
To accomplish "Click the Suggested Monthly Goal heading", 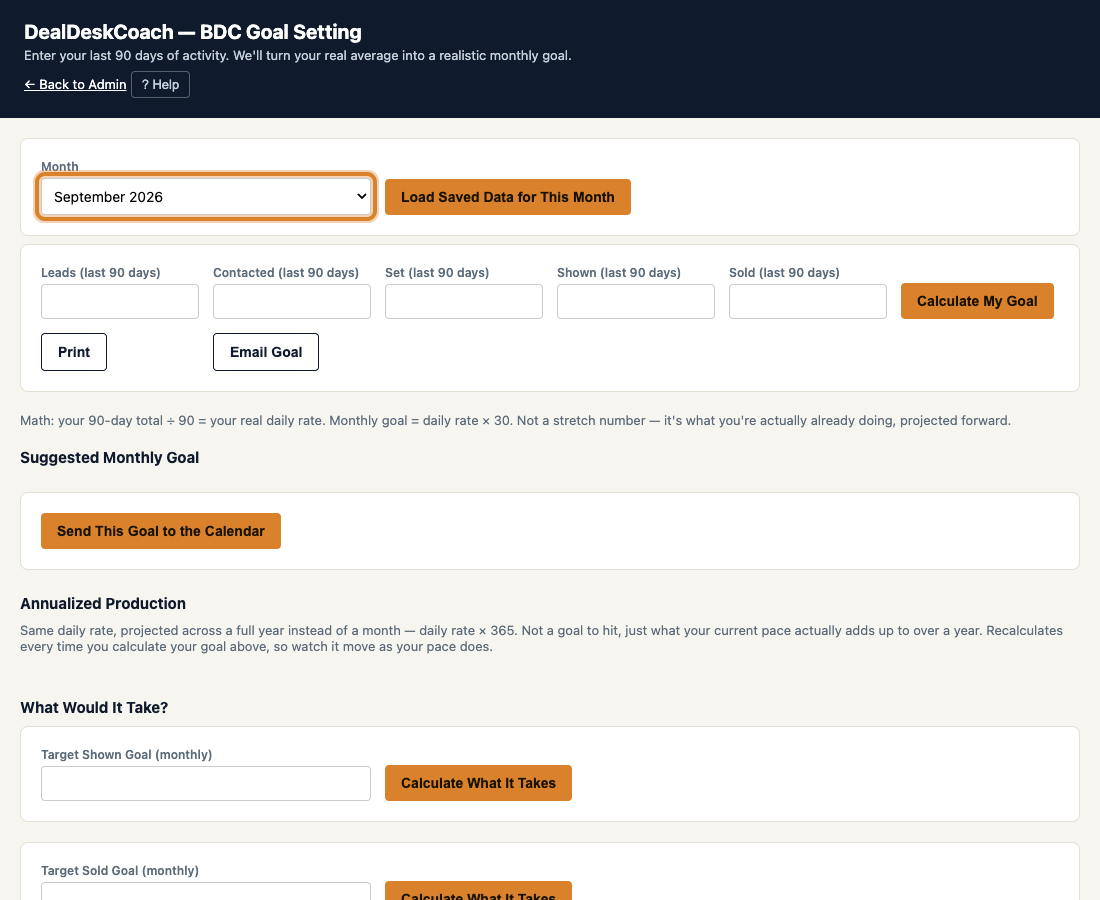I will [x=109, y=457].
